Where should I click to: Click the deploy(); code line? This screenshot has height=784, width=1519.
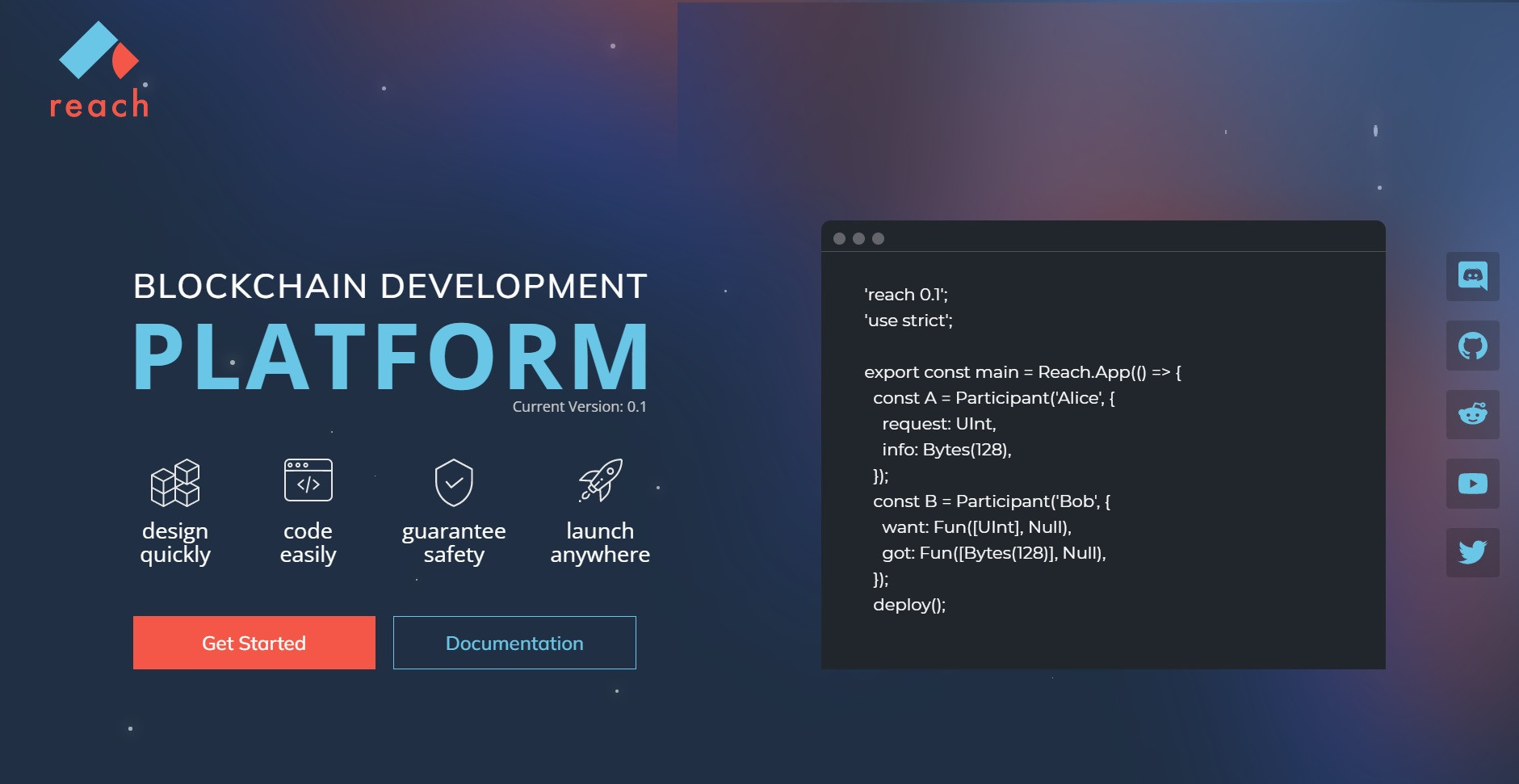click(908, 605)
